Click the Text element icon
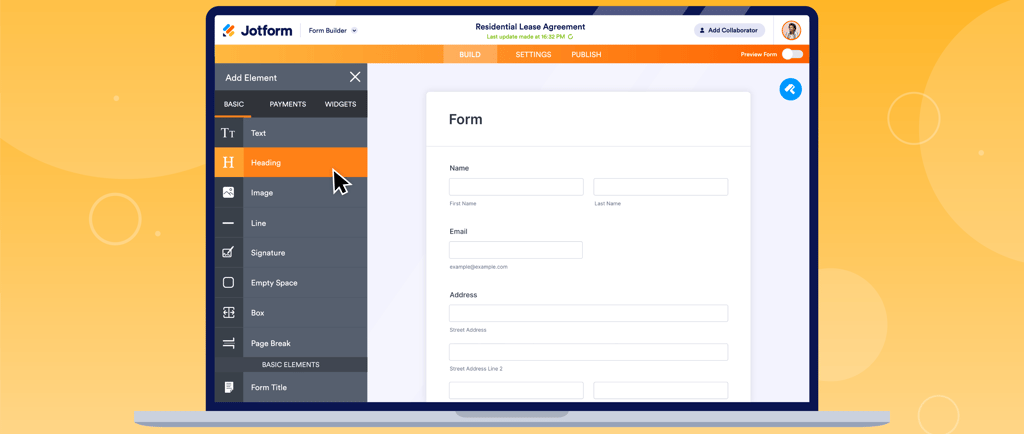Viewport: 1024px width, 434px height. (229, 133)
